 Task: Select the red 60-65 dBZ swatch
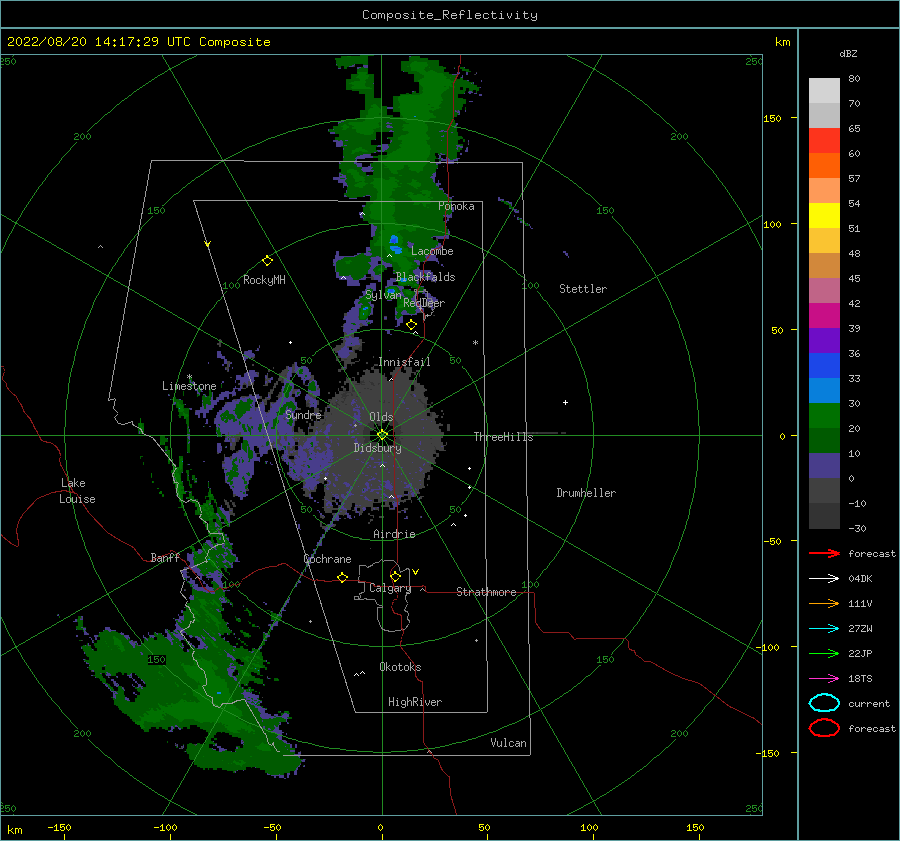pos(824,141)
